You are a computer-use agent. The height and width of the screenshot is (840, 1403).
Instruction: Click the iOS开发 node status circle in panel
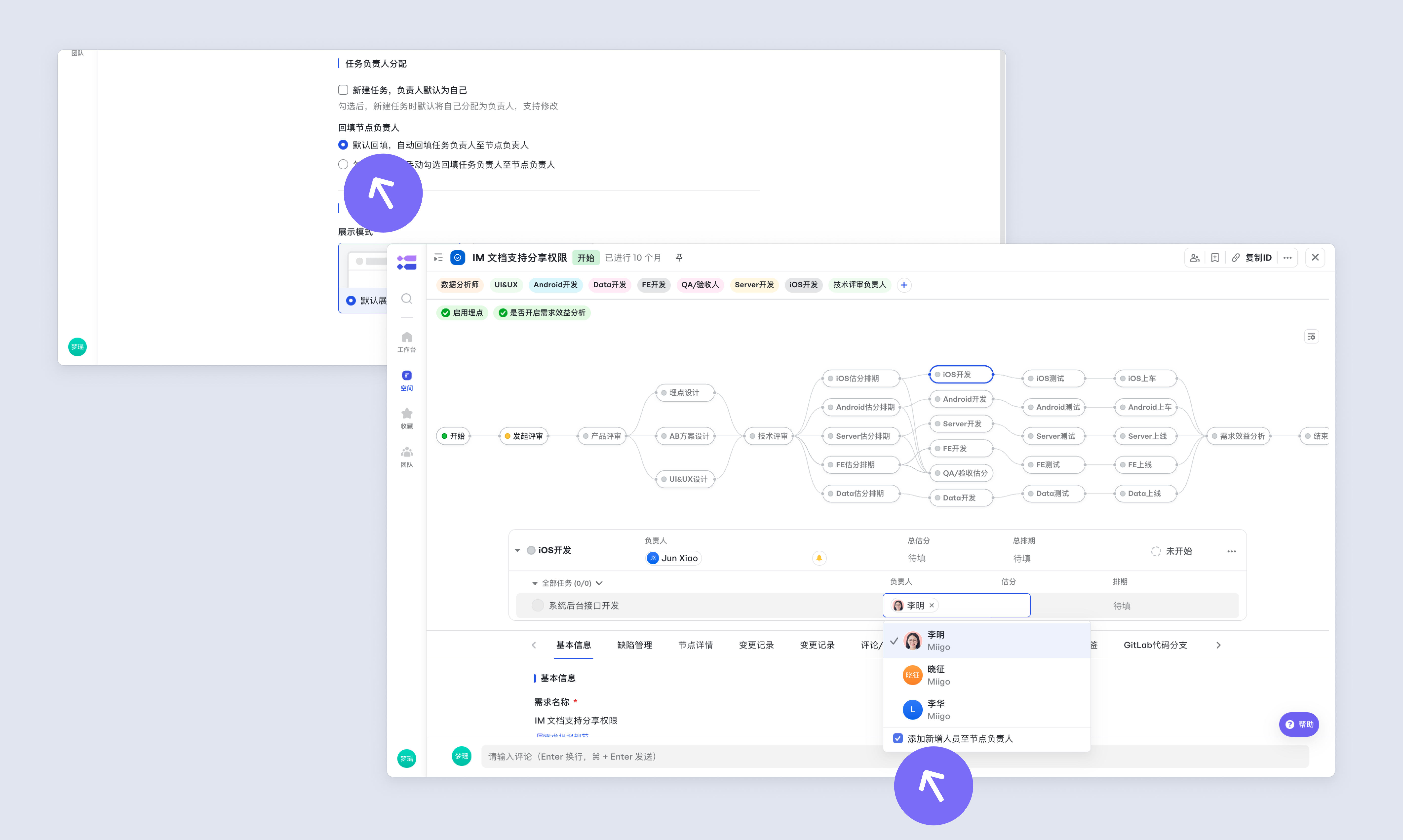531,550
